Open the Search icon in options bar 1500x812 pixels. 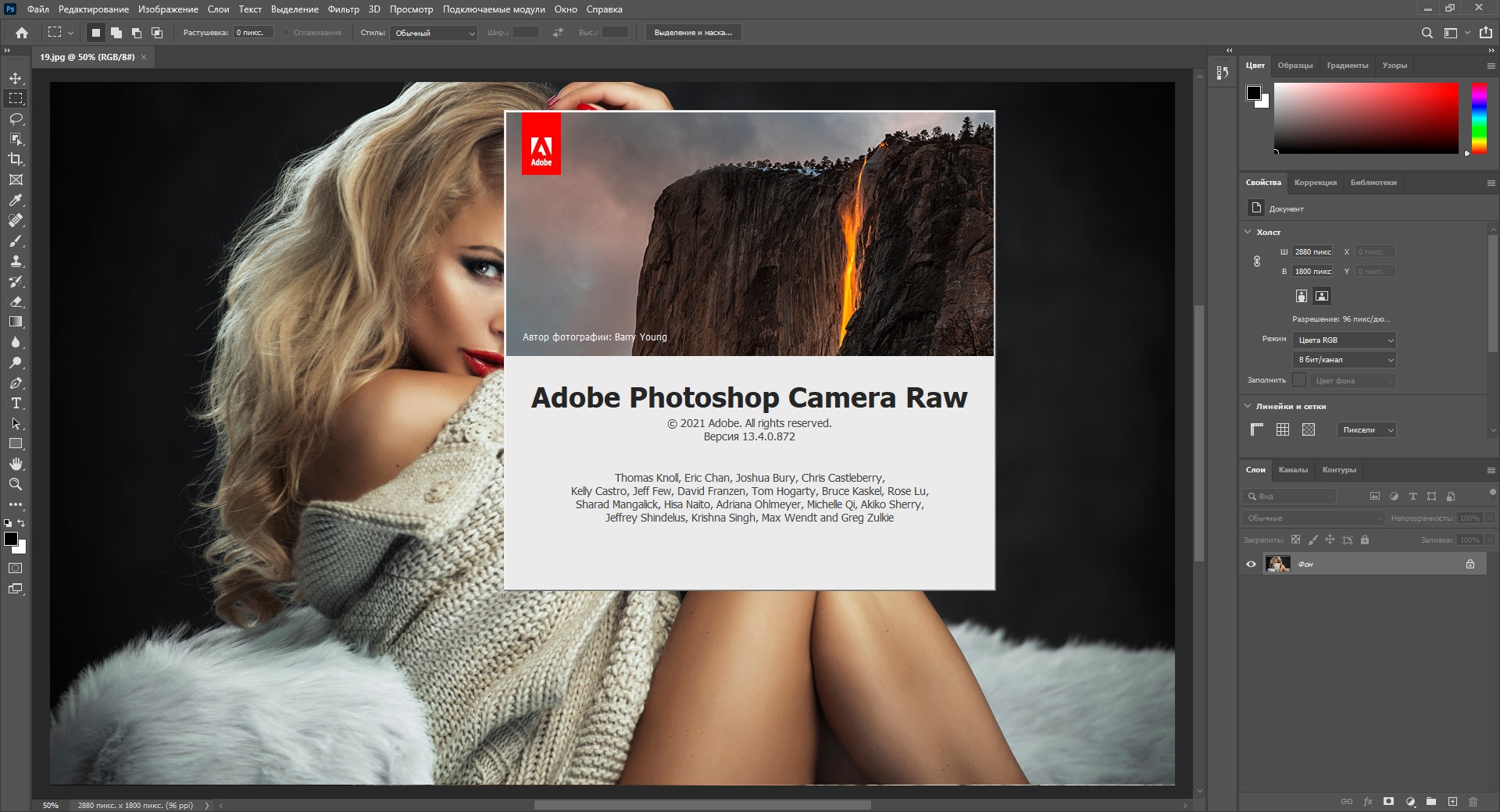1427,33
